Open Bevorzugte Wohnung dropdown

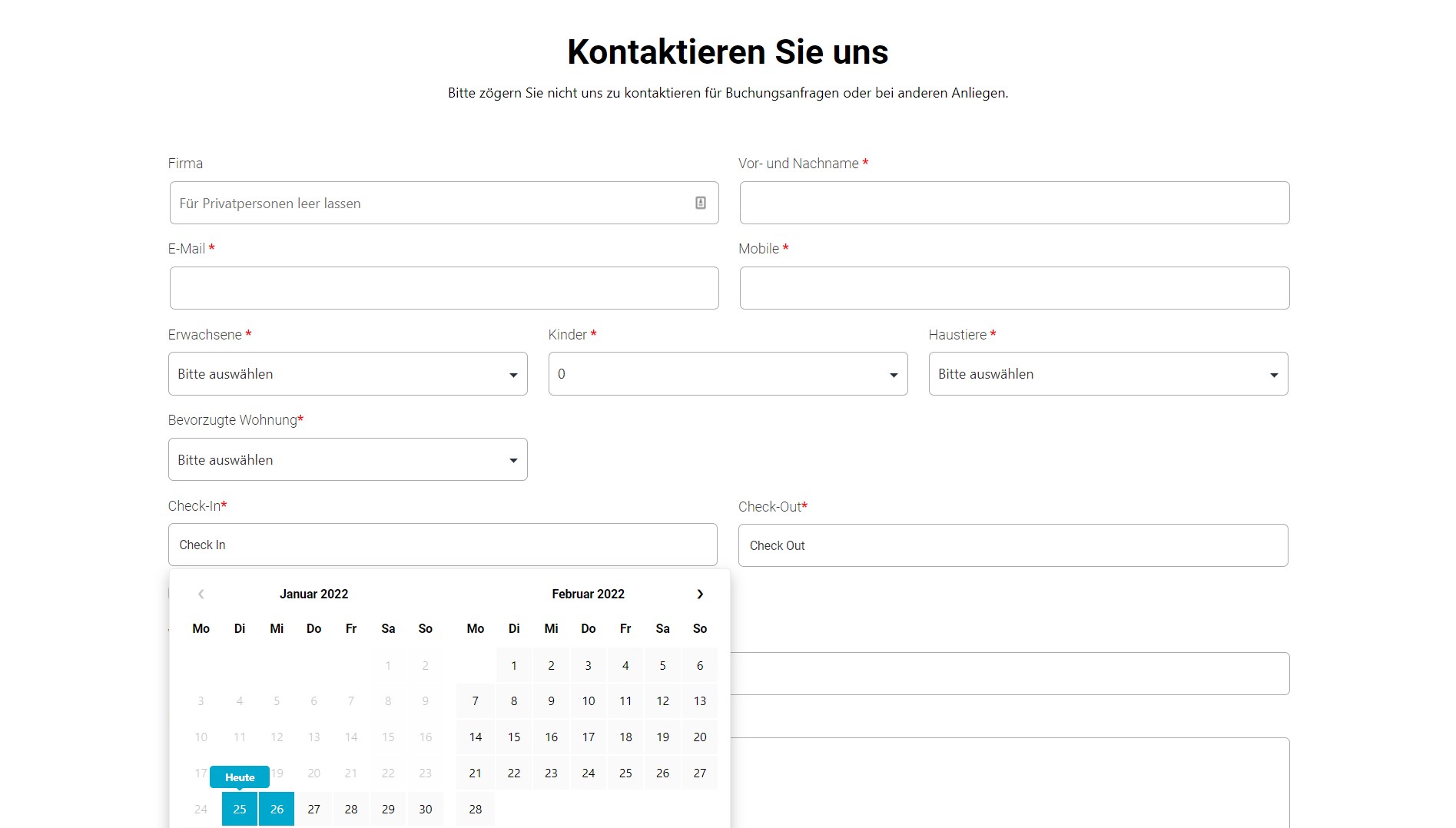(347, 459)
